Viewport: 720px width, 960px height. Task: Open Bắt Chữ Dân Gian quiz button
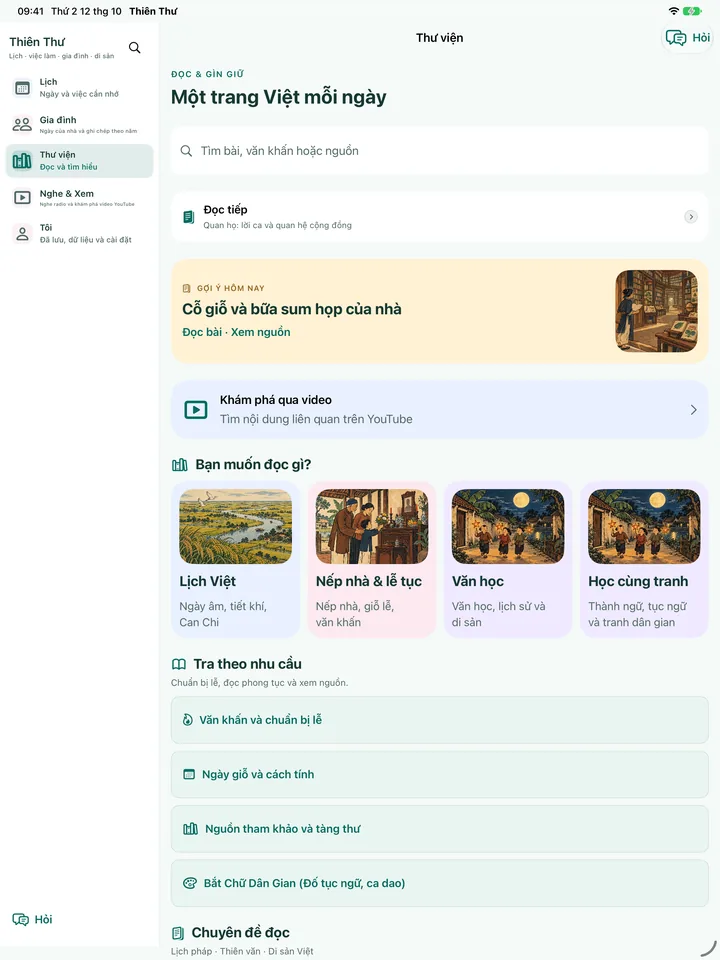click(x=440, y=883)
